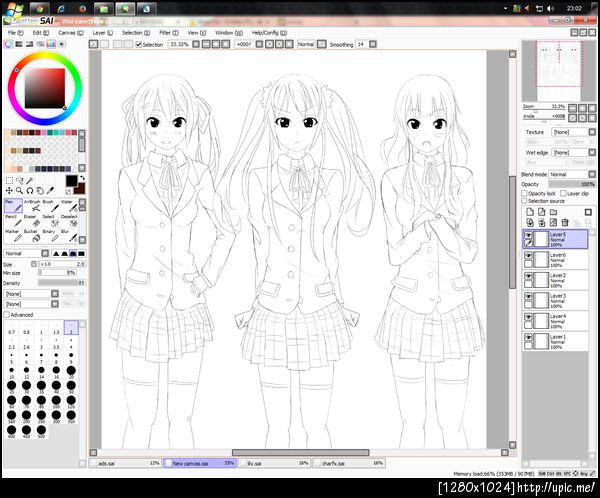Adjust the brush Density slider
The image size is (600, 498).
pyautogui.click(x=62, y=283)
